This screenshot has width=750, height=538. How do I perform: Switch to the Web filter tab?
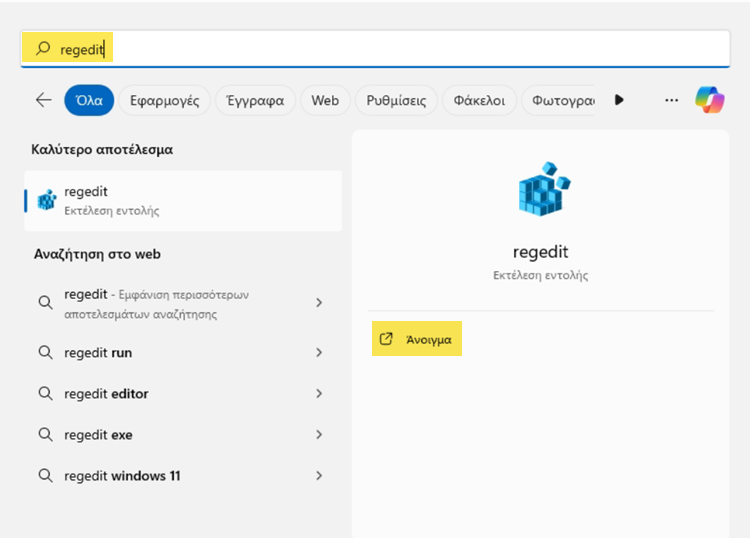[325, 100]
